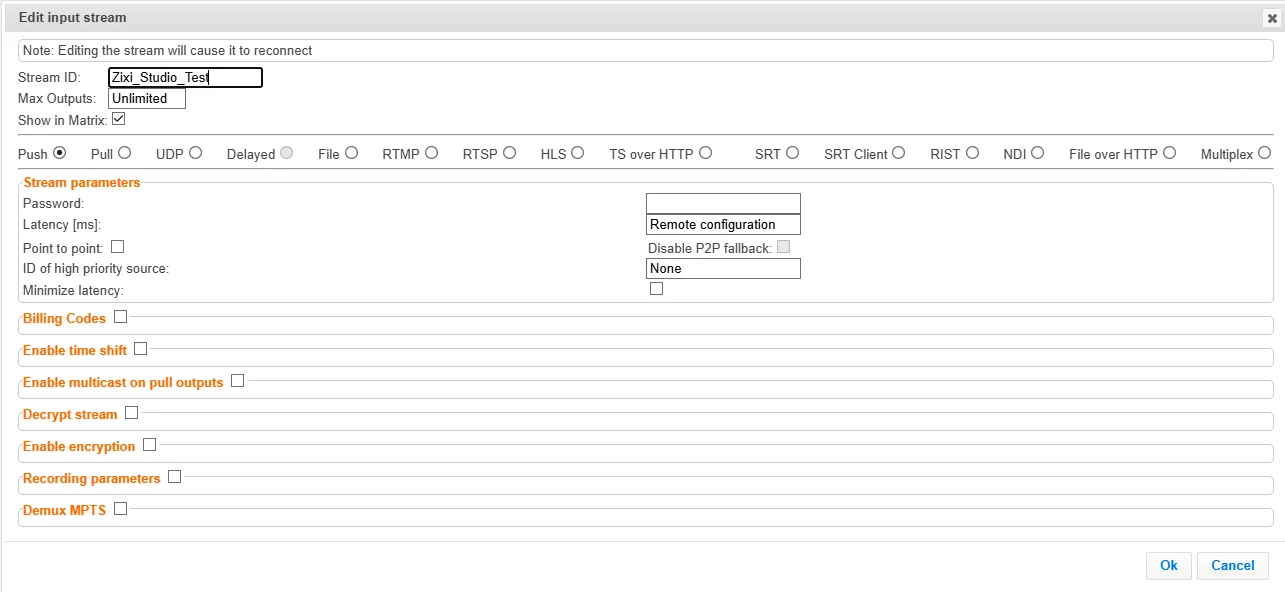Click the Password input field

[723, 204]
